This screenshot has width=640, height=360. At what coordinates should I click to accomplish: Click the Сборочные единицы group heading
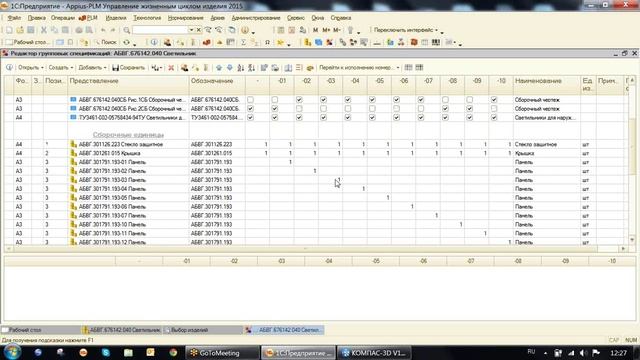[128, 135]
